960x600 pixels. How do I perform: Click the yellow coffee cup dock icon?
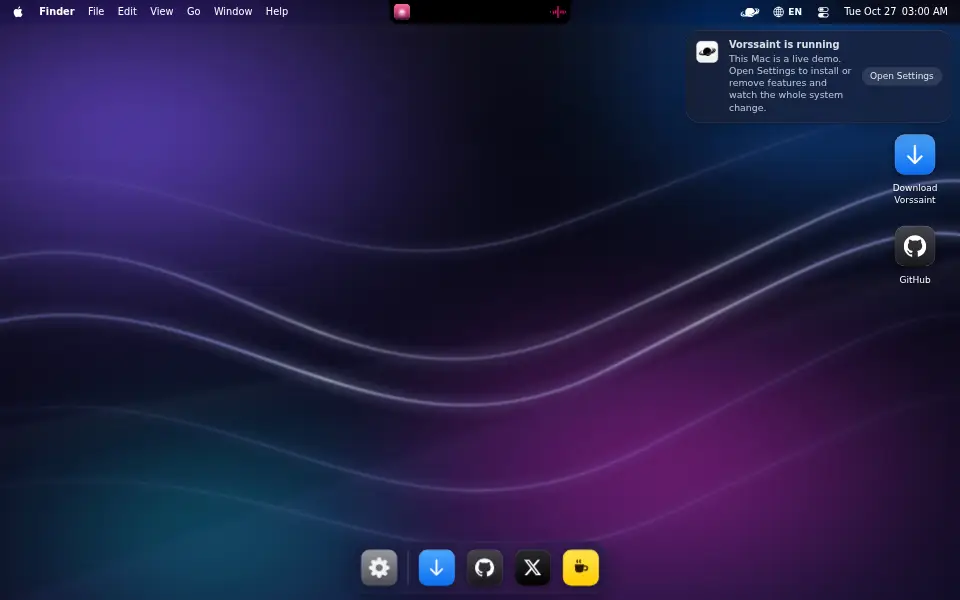click(x=581, y=568)
